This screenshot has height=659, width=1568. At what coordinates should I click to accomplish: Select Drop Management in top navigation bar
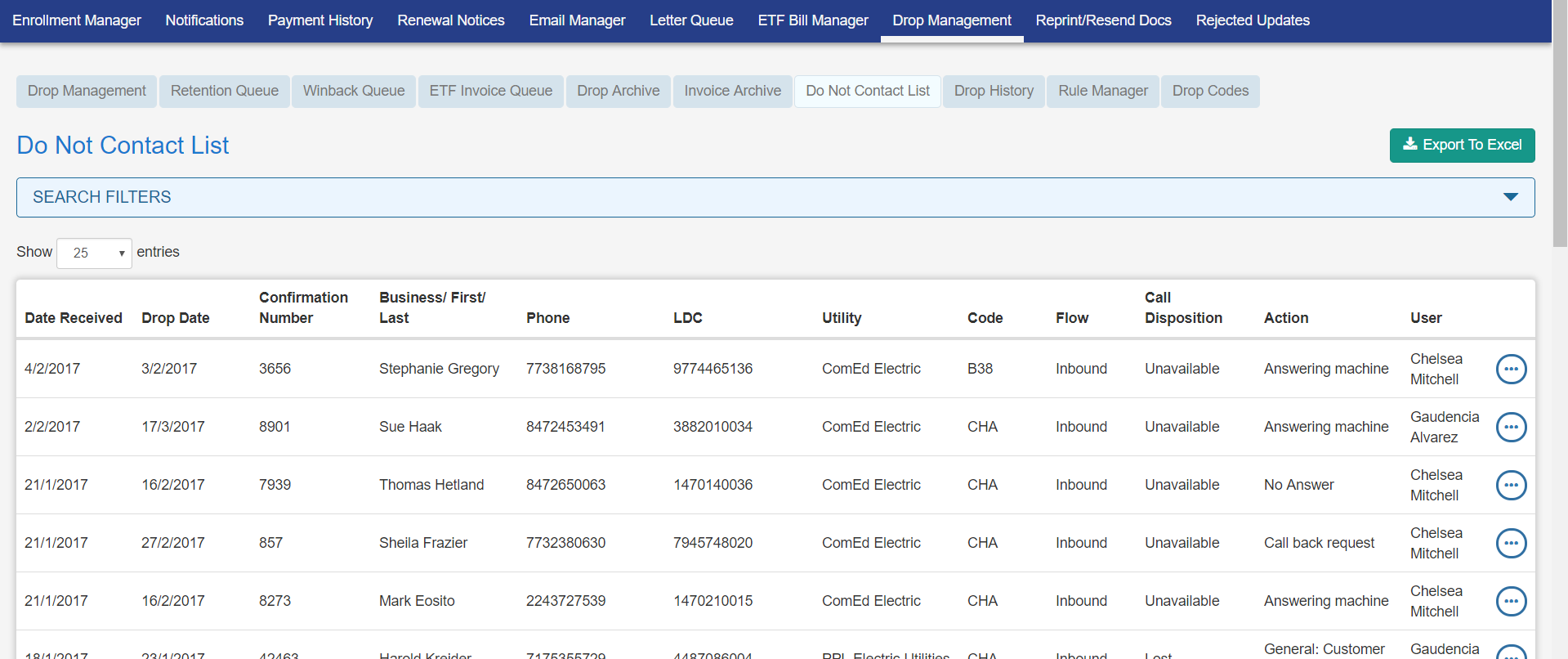point(952,20)
